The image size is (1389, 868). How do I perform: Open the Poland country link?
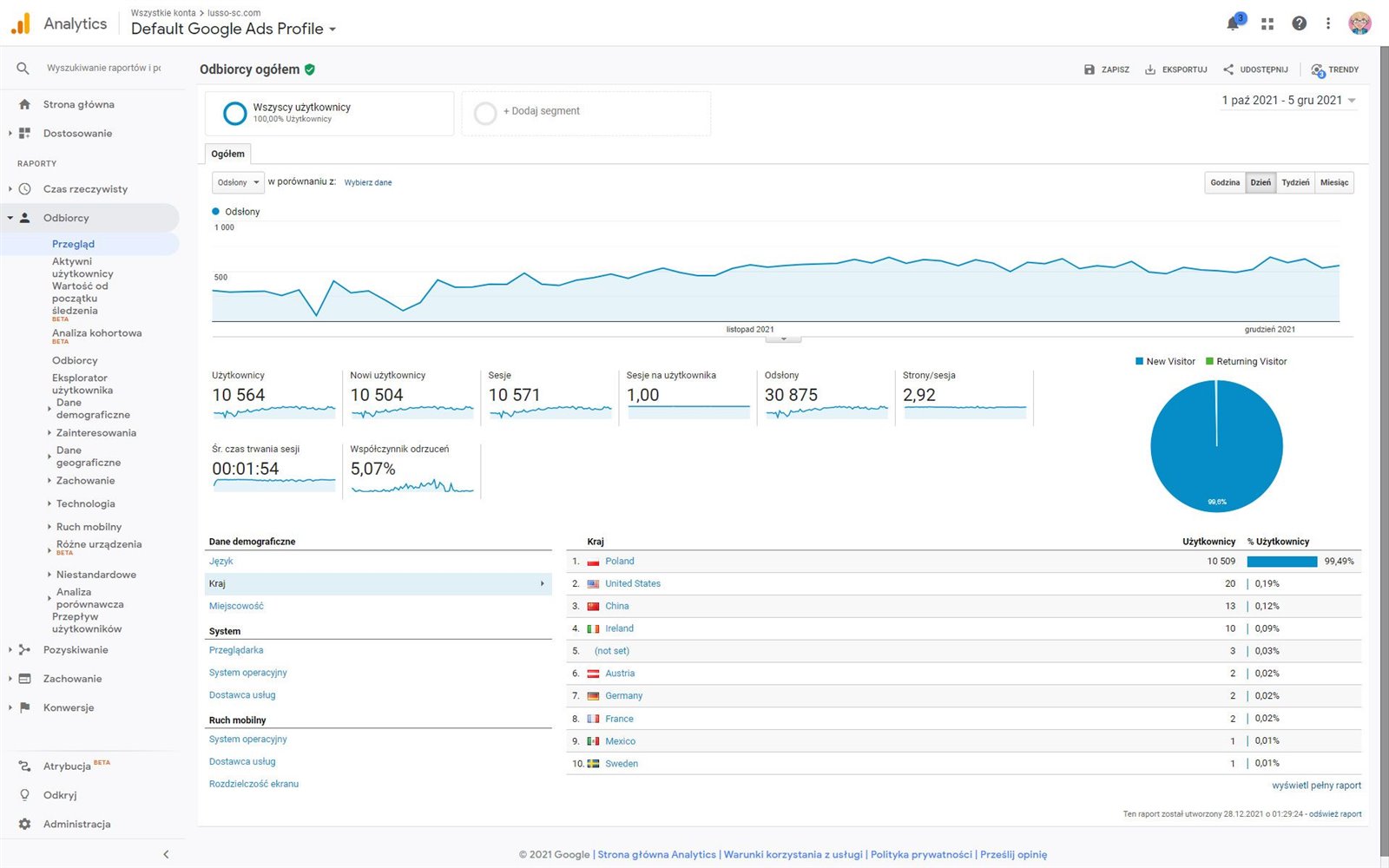point(619,562)
